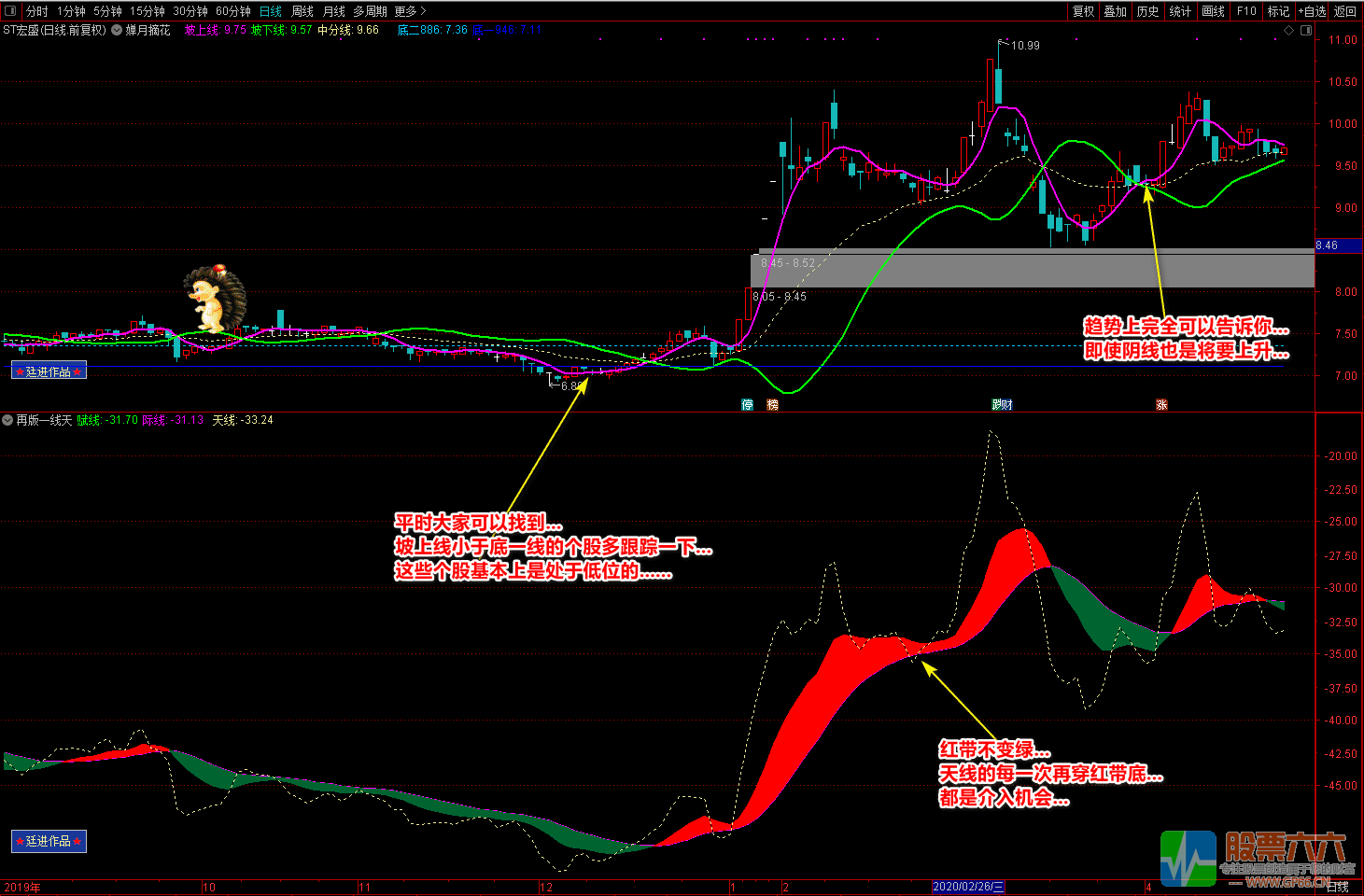
Task: Select the 60分钟 period tab
Action: click(232, 11)
